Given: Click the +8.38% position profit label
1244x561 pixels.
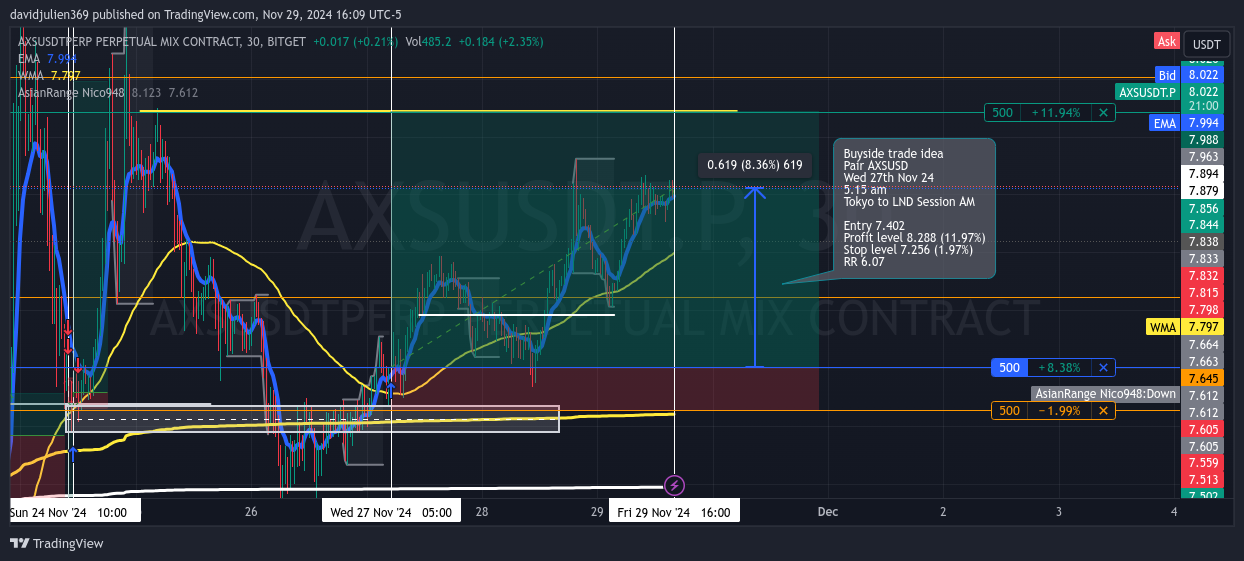Looking at the screenshot, I should point(1060,368).
